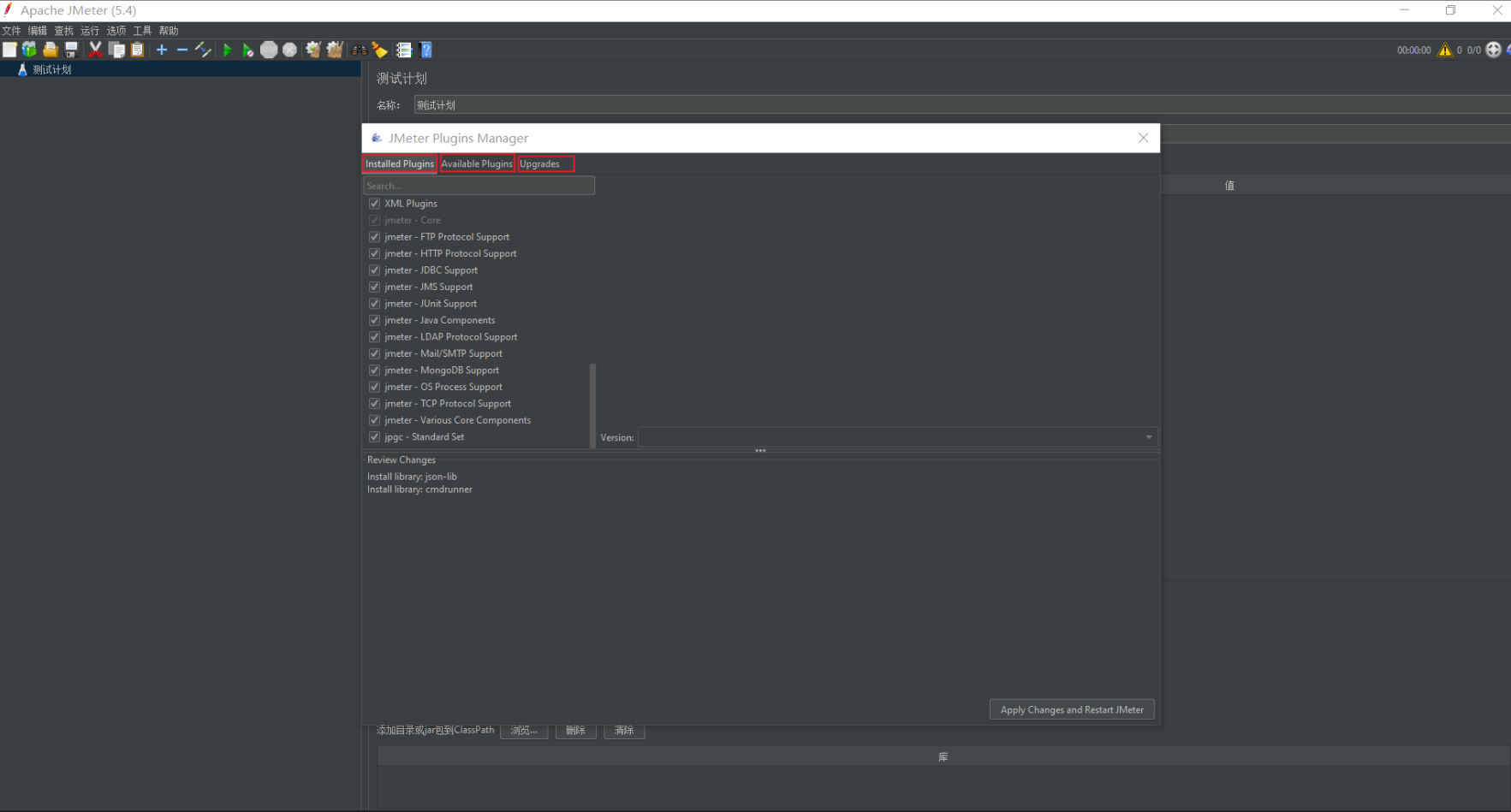Toggle jpgc - Standard Set checkbox

tap(374, 437)
